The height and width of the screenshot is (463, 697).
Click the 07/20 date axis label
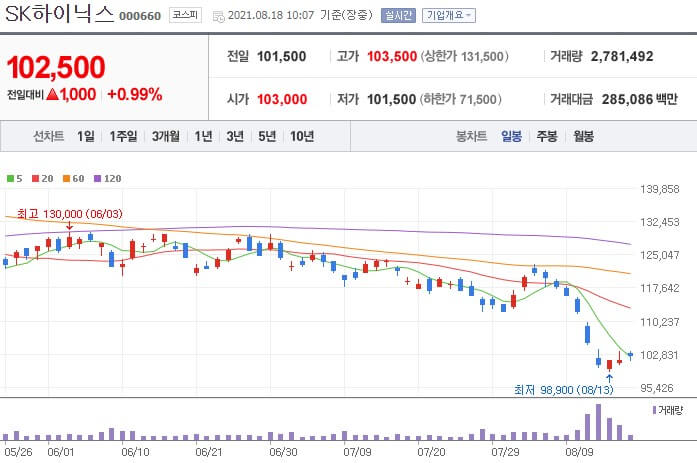[x=431, y=452]
